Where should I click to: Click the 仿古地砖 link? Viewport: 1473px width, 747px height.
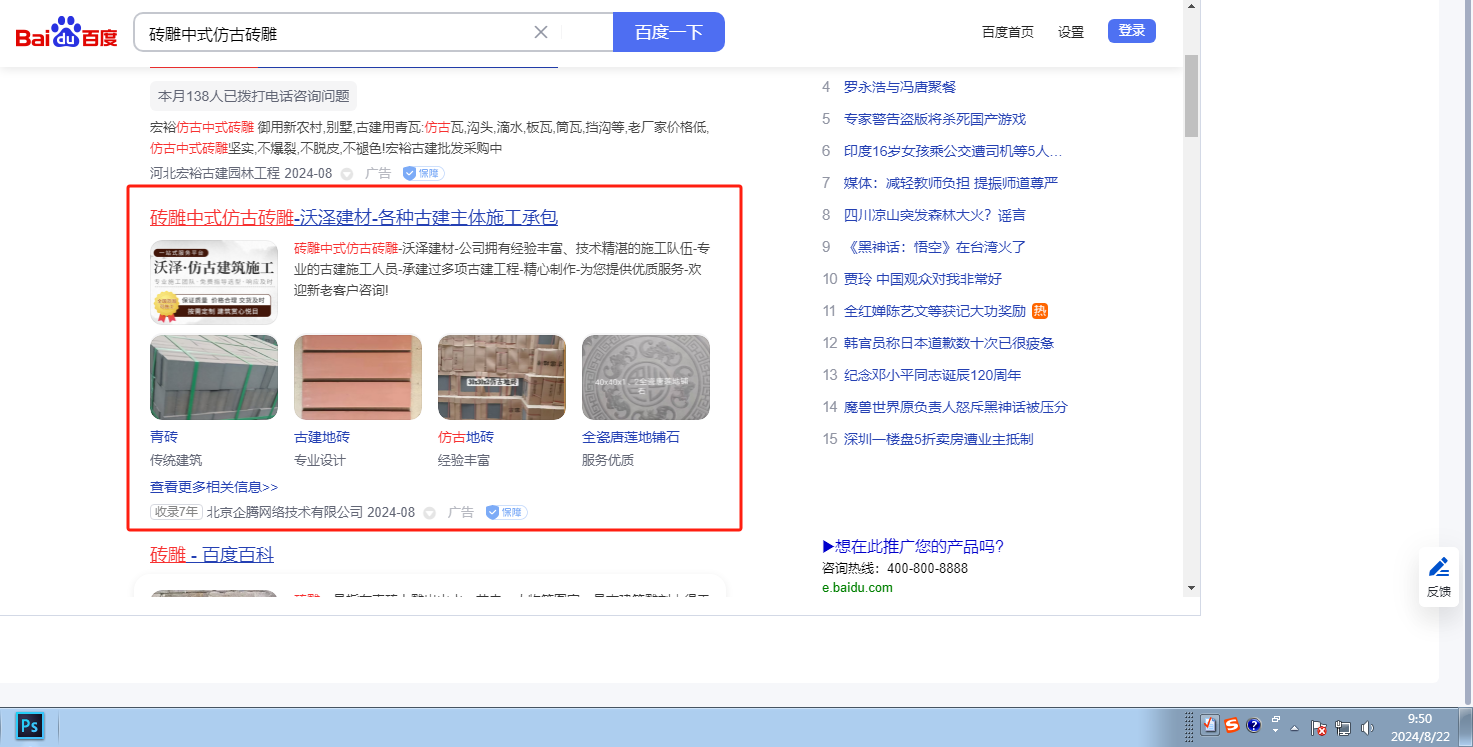(466, 437)
